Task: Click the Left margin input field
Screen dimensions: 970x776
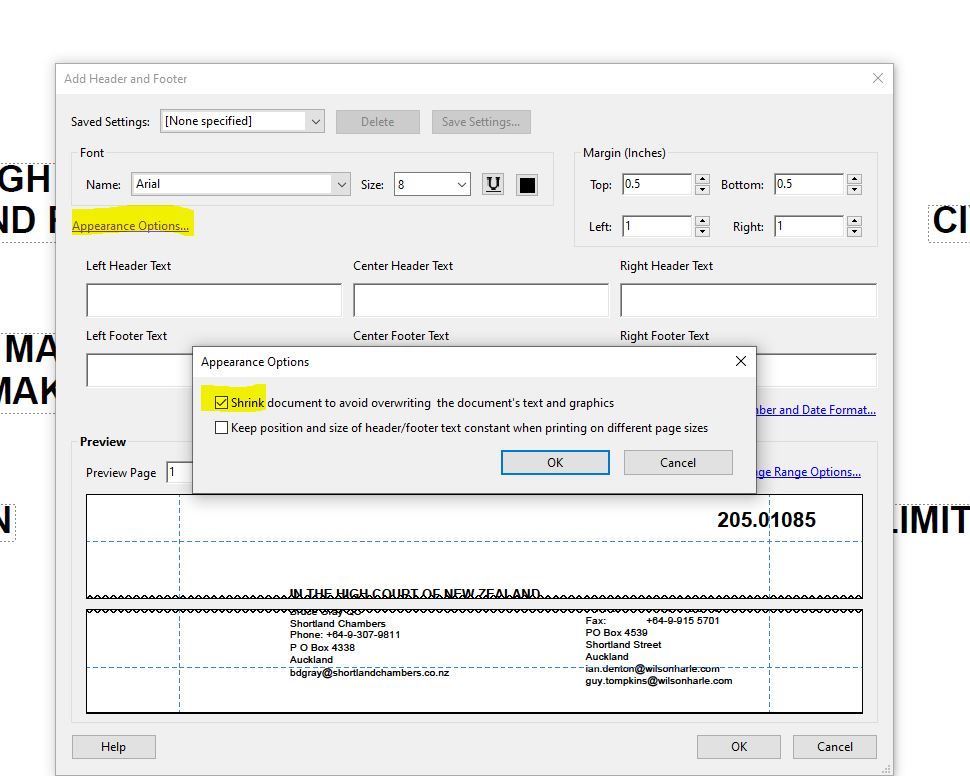Action: click(x=657, y=226)
